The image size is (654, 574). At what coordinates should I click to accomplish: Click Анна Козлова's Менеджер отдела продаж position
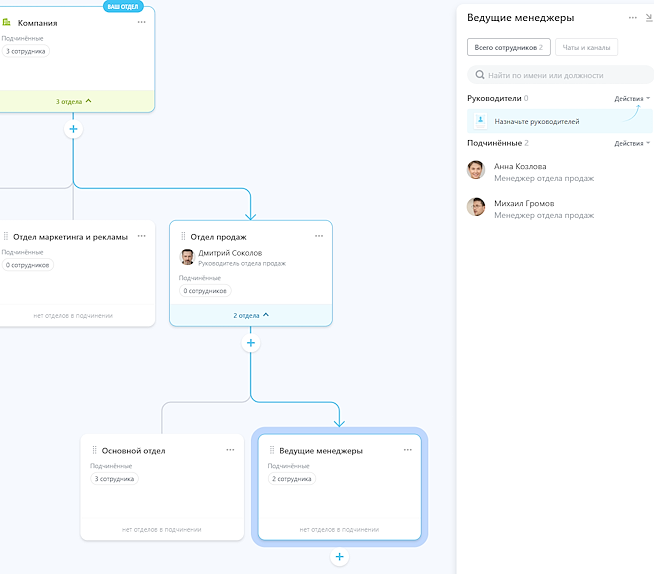(x=544, y=179)
